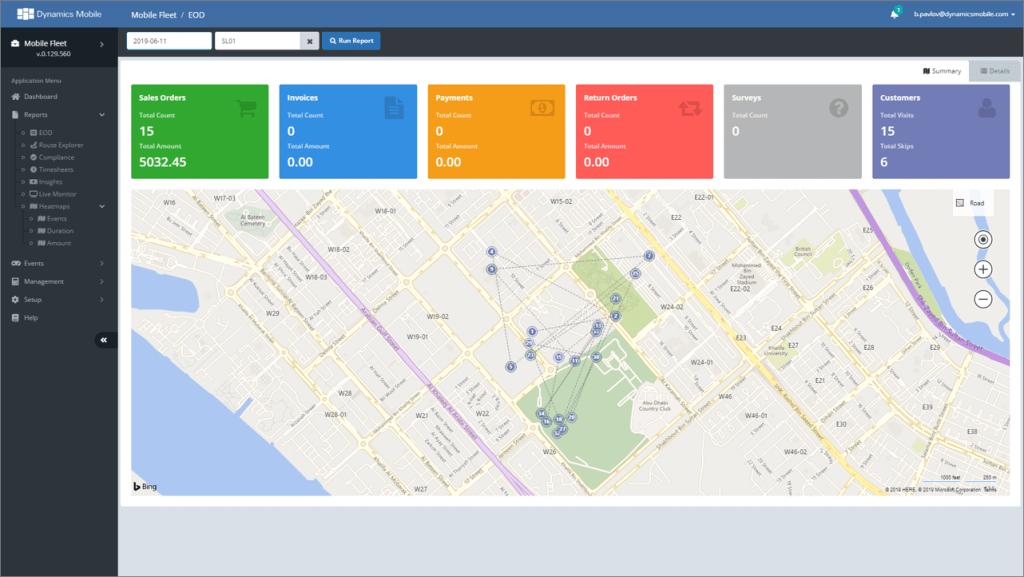Click the Return Orders arrows icon

(690, 108)
